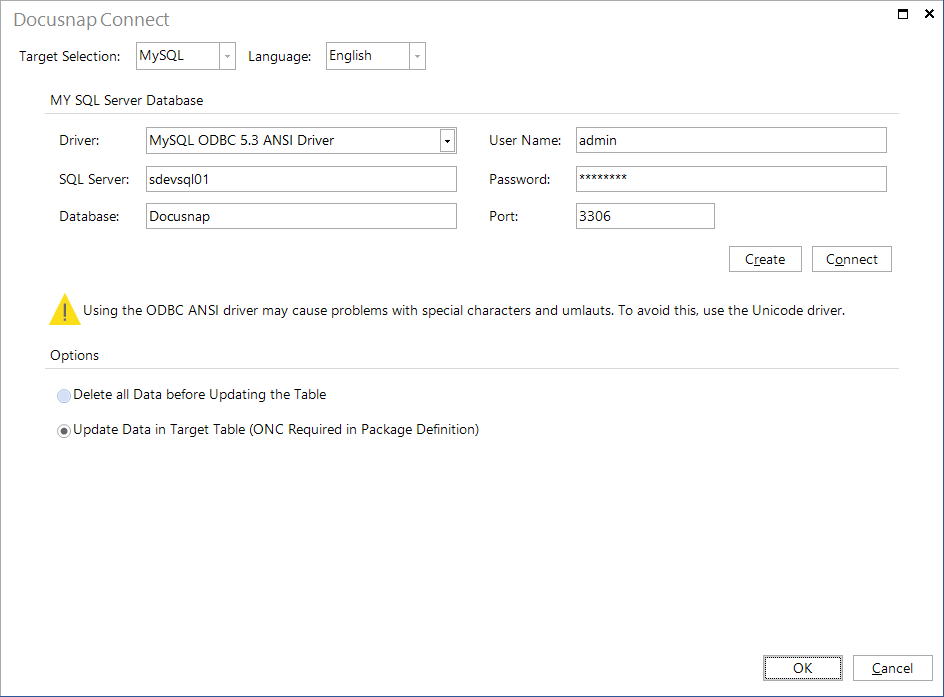Click the Driver label
The image size is (944, 697).
click(x=79, y=140)
